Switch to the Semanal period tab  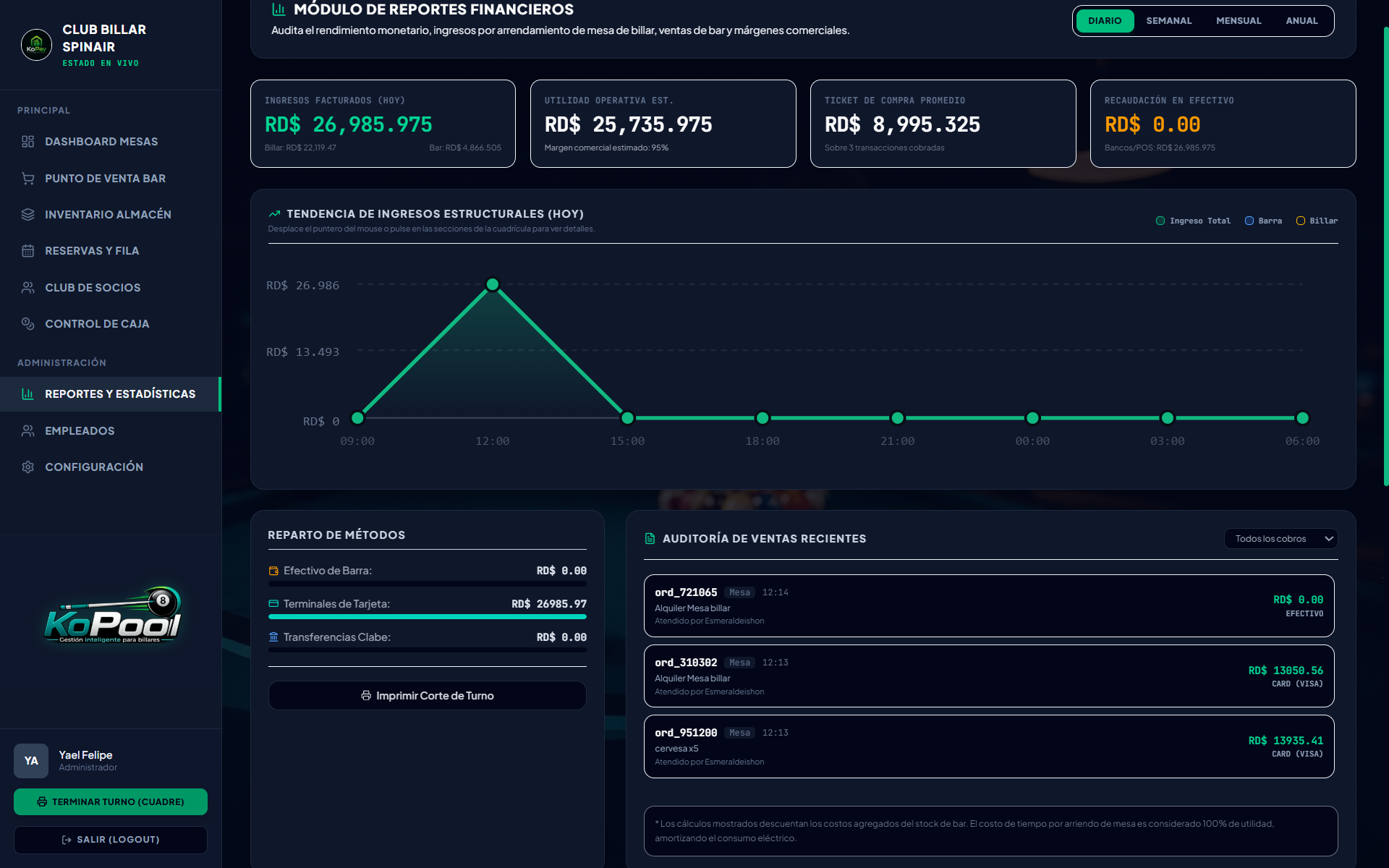coord(1168,21)
